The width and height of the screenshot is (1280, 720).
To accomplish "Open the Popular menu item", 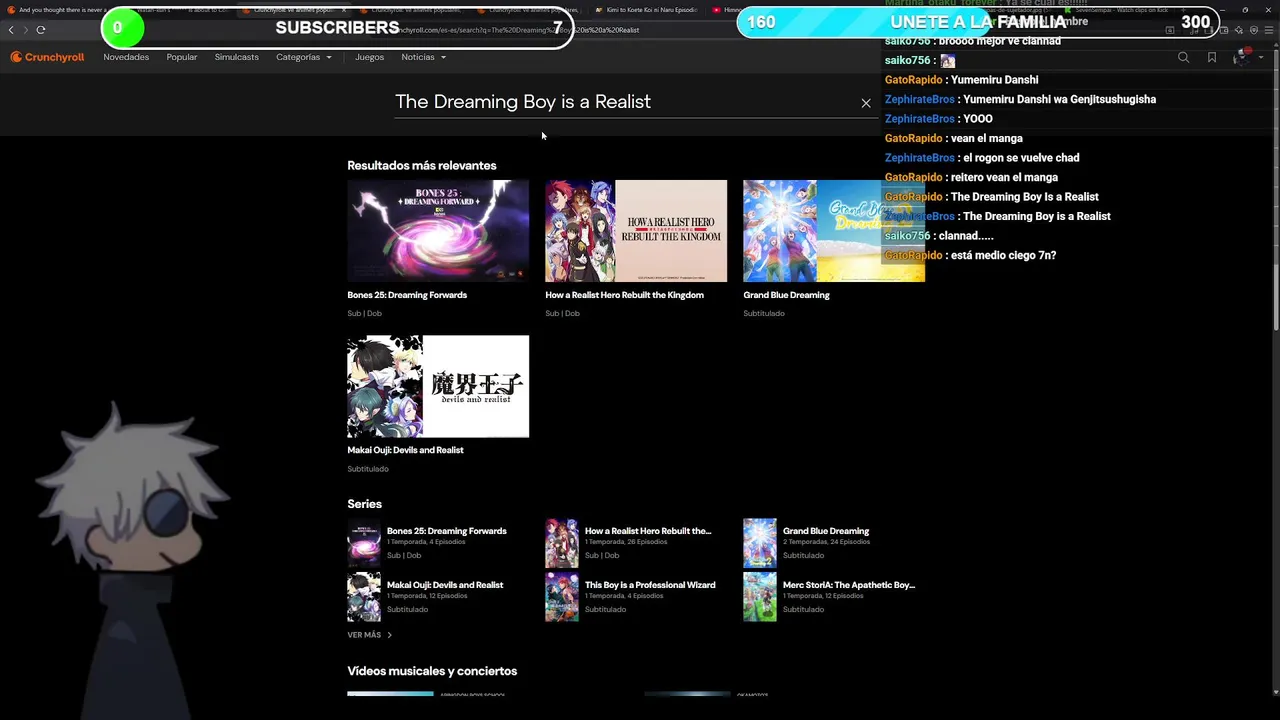I will [x=182, y=57].
